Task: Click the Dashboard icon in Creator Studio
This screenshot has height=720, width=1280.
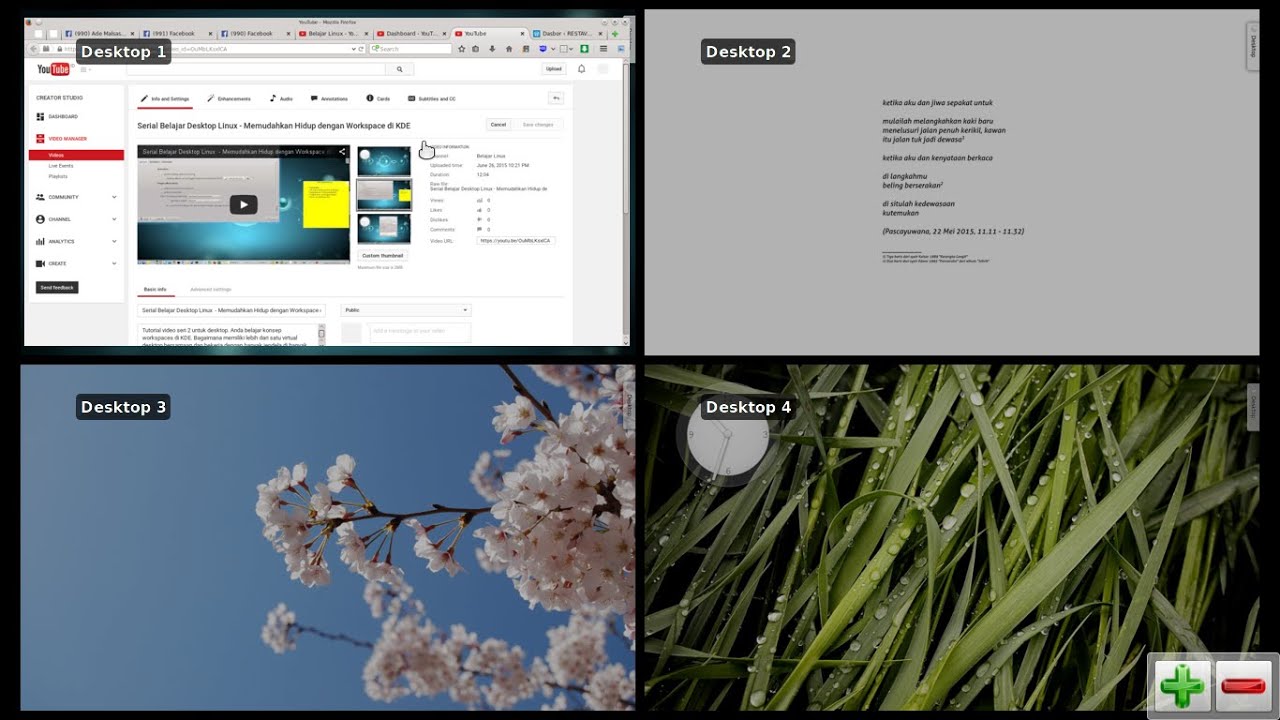Action: [40, 117]
